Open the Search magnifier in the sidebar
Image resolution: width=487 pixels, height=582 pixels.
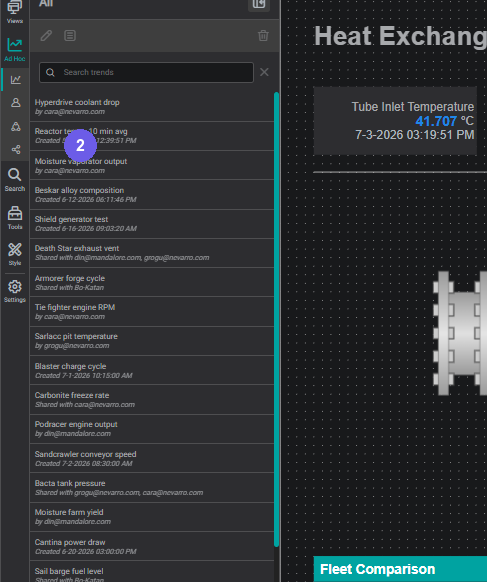click(x=14, y=180)
